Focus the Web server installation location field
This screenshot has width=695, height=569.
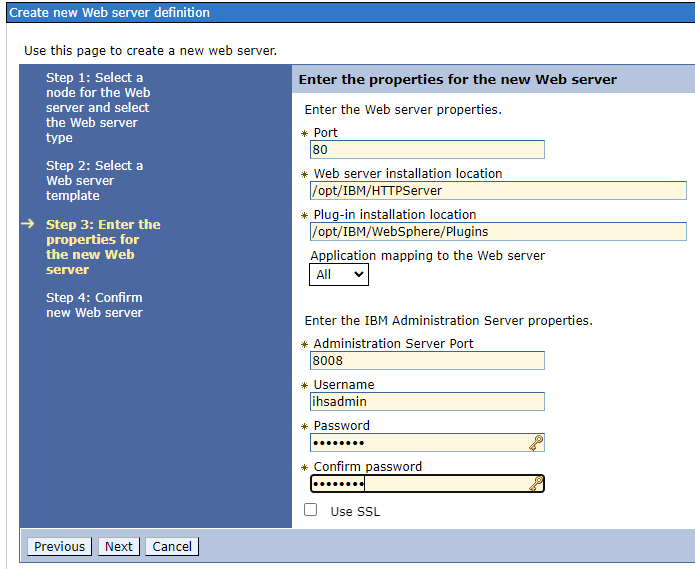(x=497, y=191)
